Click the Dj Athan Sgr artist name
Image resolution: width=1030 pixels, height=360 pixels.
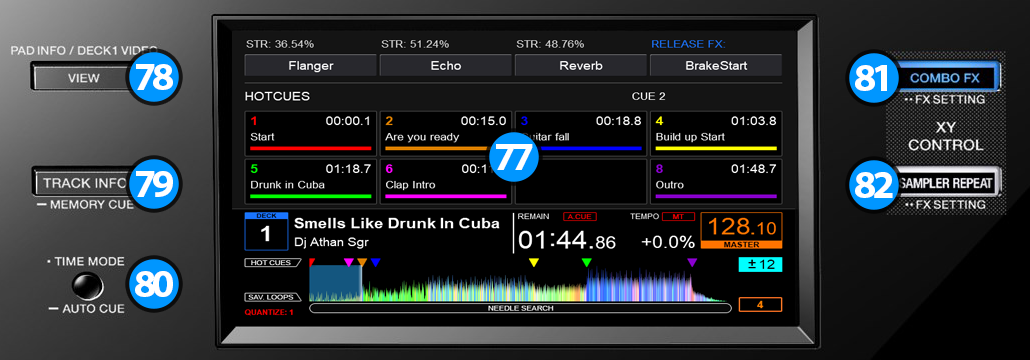click(x=331, y=241)
